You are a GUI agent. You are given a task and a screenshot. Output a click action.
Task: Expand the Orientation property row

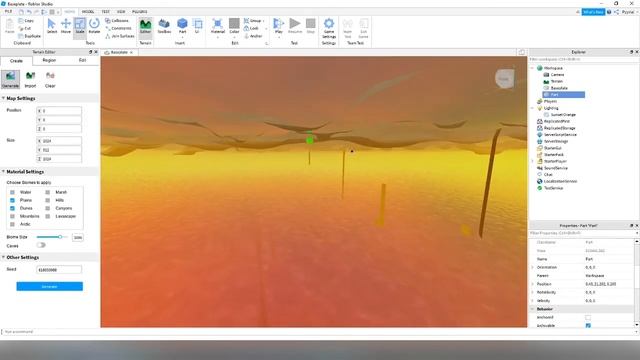pyautogui.click(x=533, y=267)
